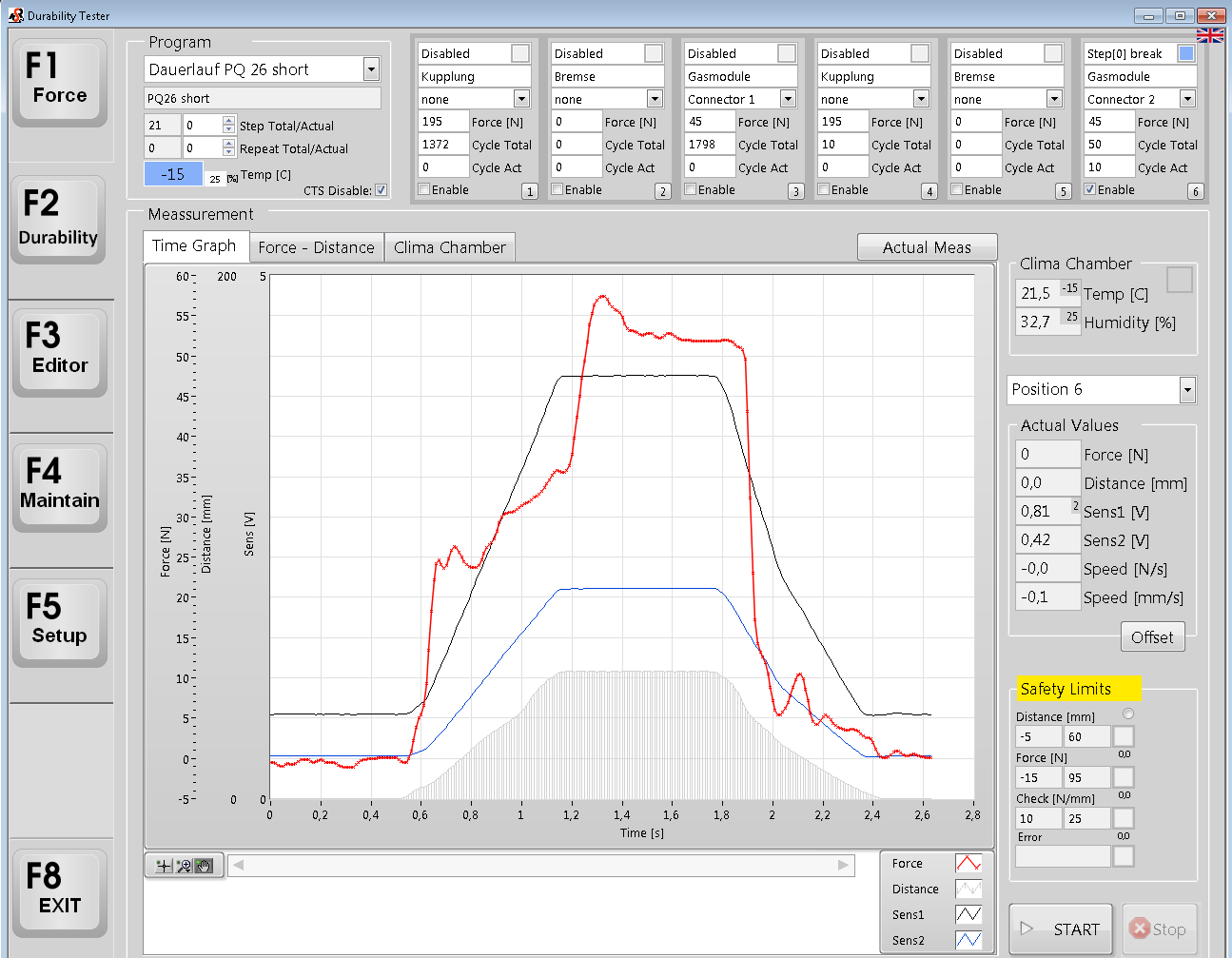Click the horizontal scrollbar below the graph
Screen dimensions: 1232x958
click(x=540, y=865)
